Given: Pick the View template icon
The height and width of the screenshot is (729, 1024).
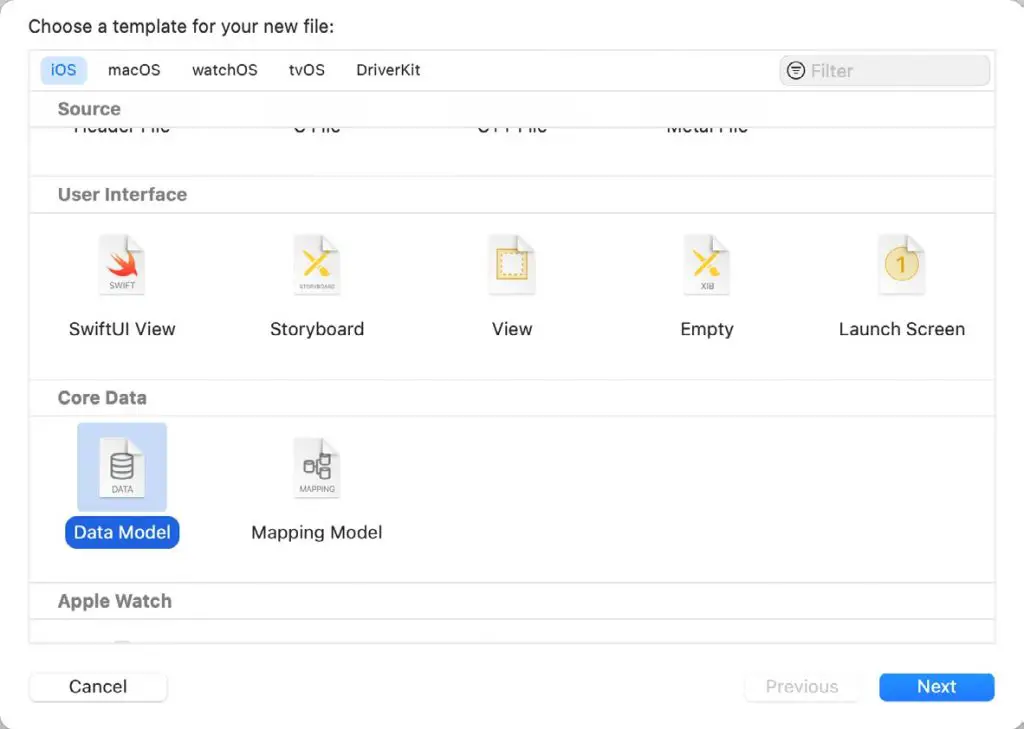Looking at the screenshot, I should [x=511, y=265].
